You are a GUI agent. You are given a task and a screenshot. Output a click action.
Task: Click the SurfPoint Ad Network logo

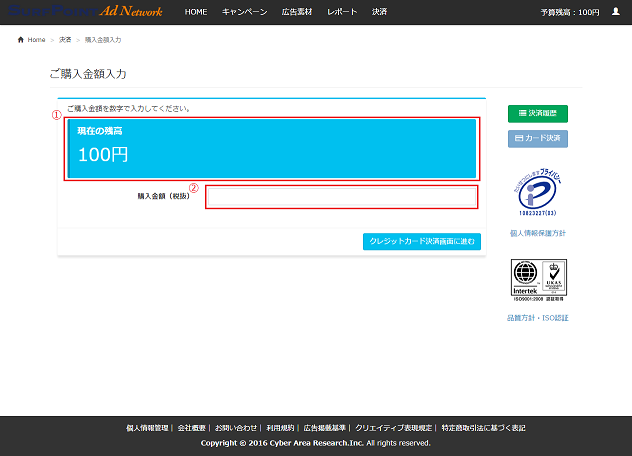[x=85, y=11]
